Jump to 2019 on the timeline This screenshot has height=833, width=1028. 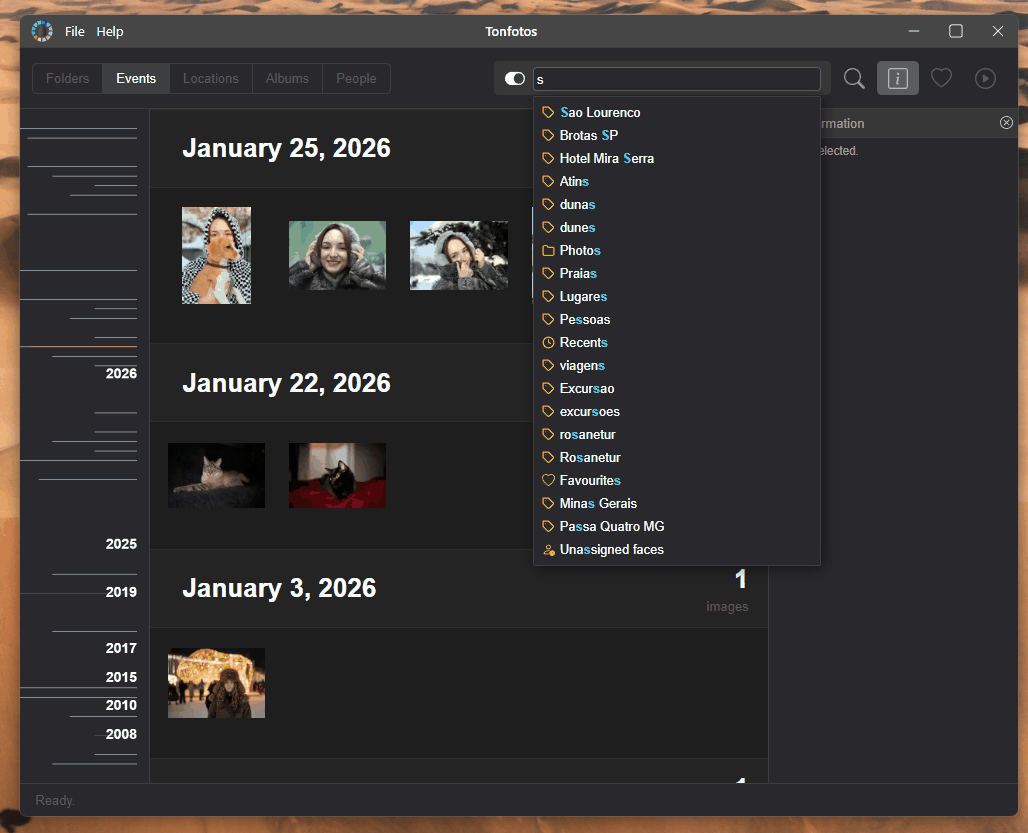pyautogui.click(x=121, y=592)
